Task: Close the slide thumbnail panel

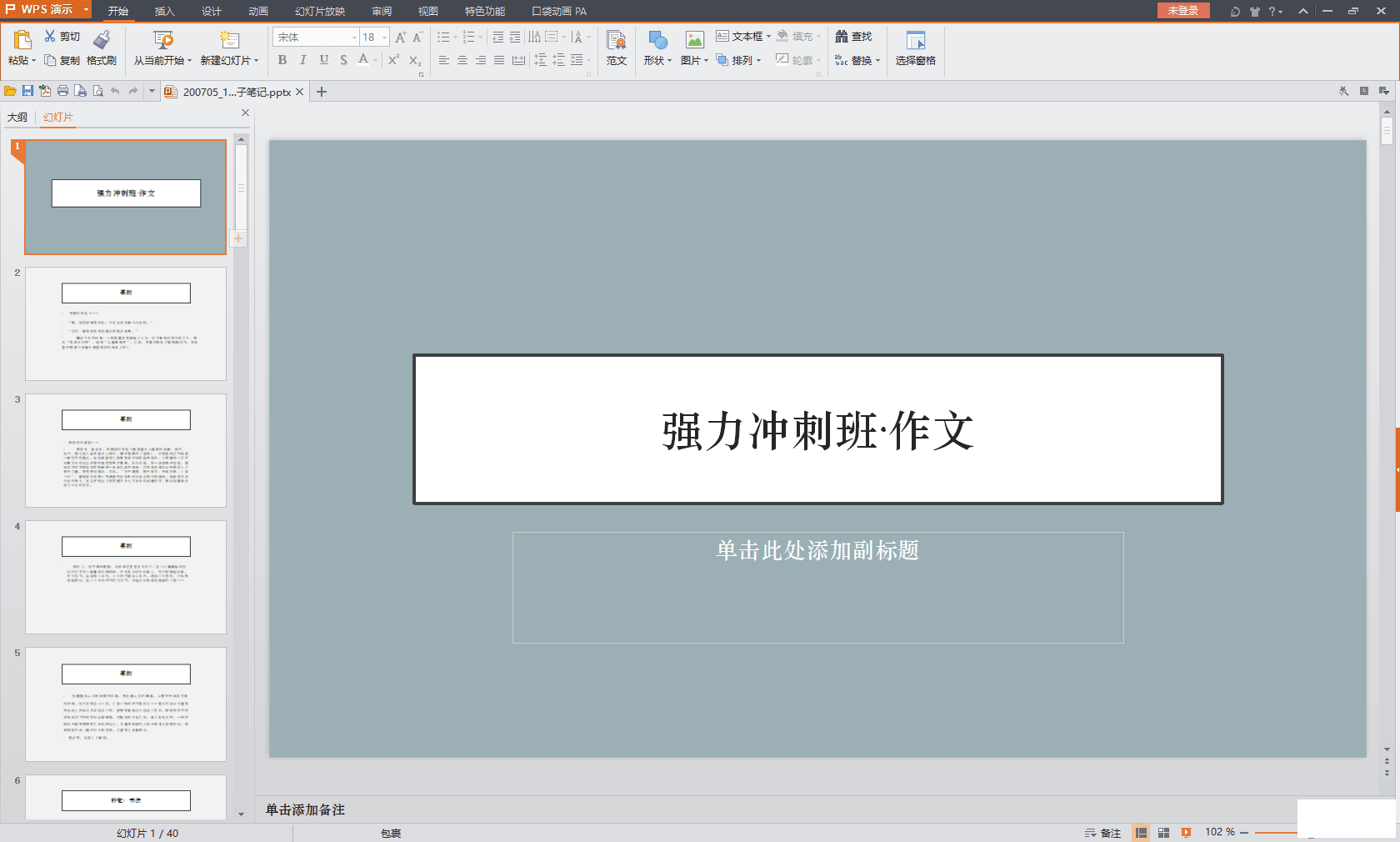Action: pyautogui.click(x=245, y=113)
